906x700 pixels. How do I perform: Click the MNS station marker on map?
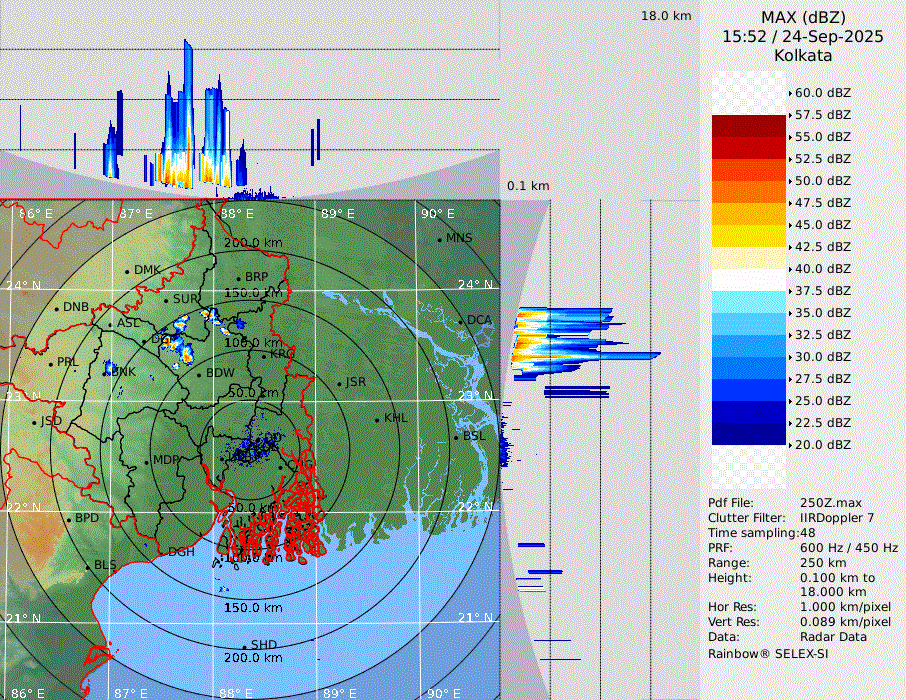pos(439,239)
